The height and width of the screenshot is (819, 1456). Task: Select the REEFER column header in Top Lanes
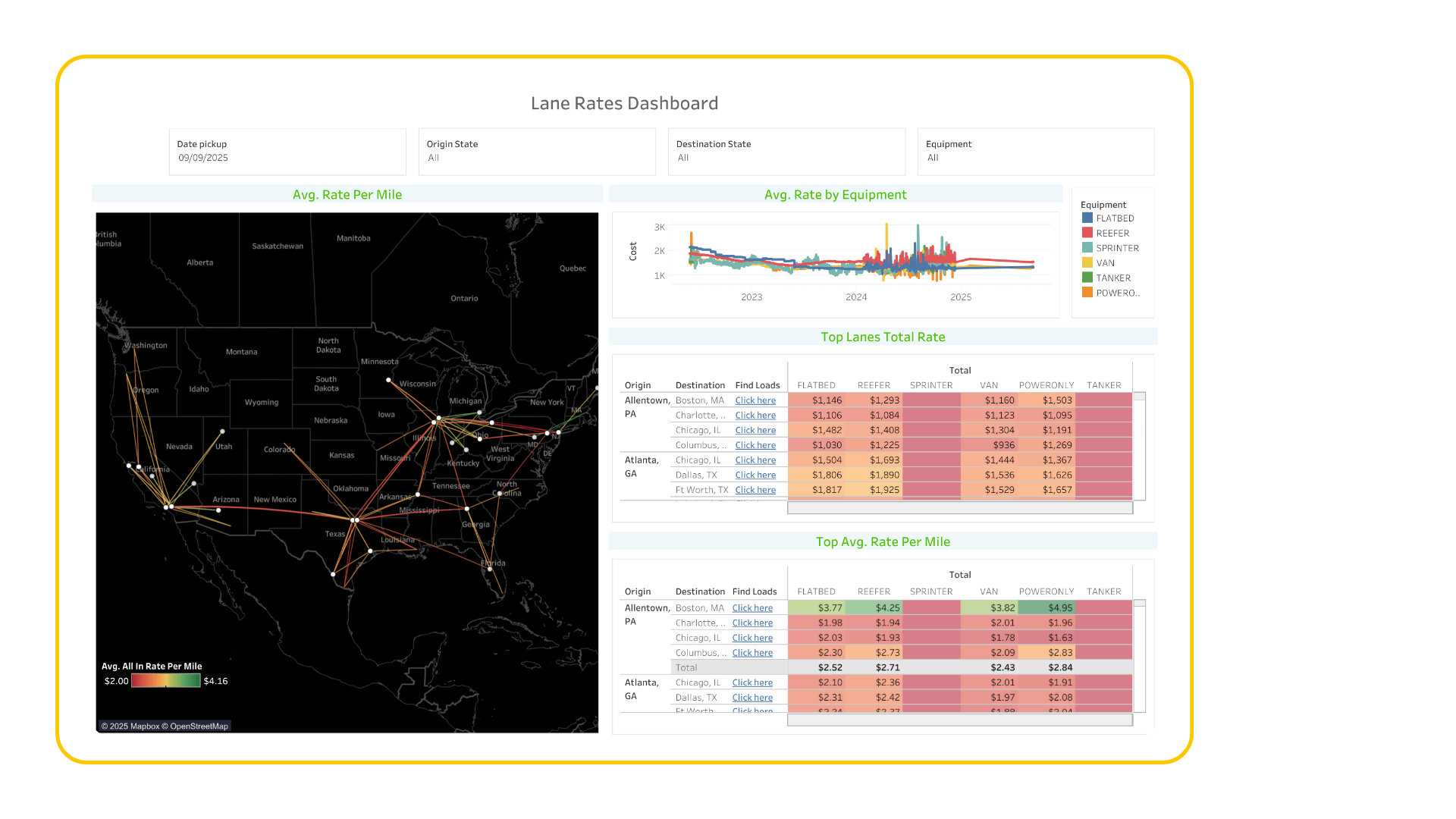pyautogui.click(x=874, y=385)
